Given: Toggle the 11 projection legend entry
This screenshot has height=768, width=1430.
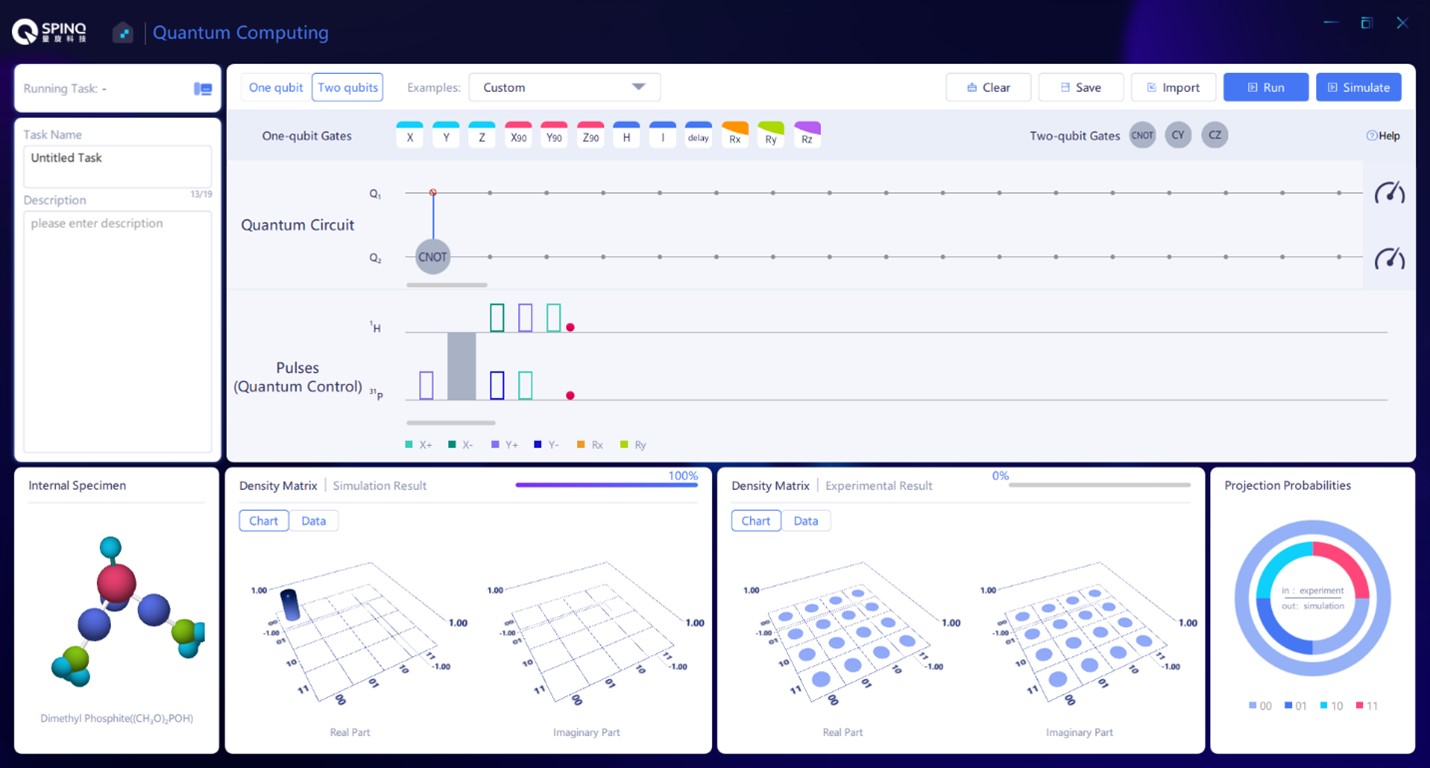Looking at the screenshot, I should click(1367, 706).
